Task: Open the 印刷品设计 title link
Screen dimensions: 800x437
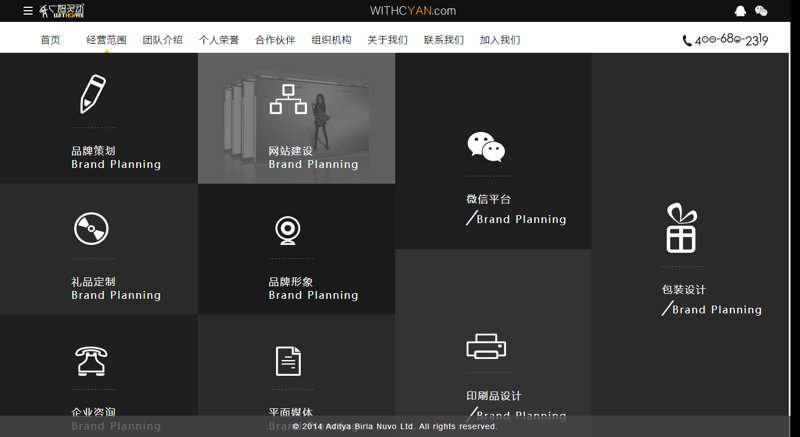Action: pyautogui.click(x=494, y=396)
